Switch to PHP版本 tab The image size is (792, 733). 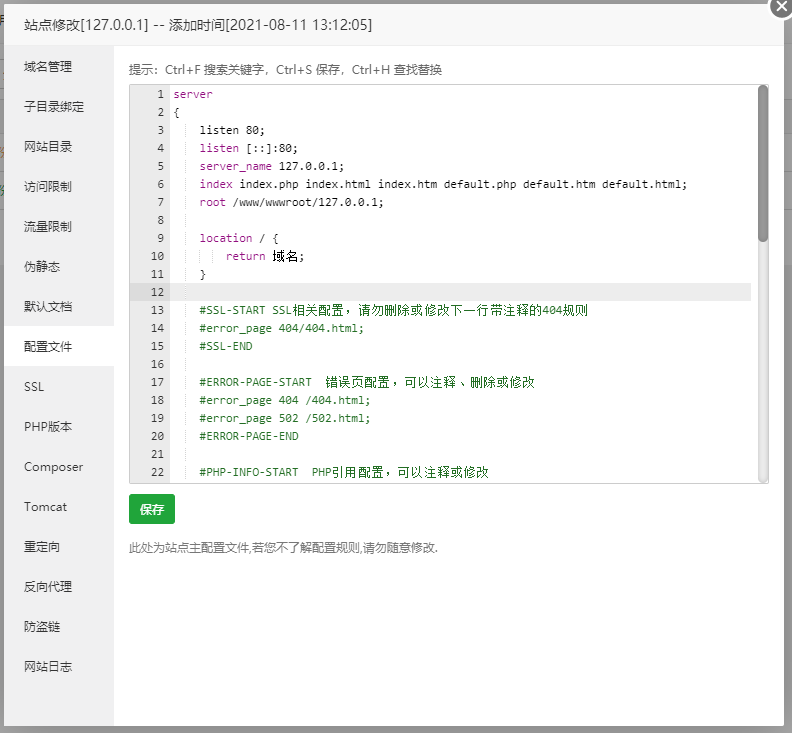(x=48, y=427)
